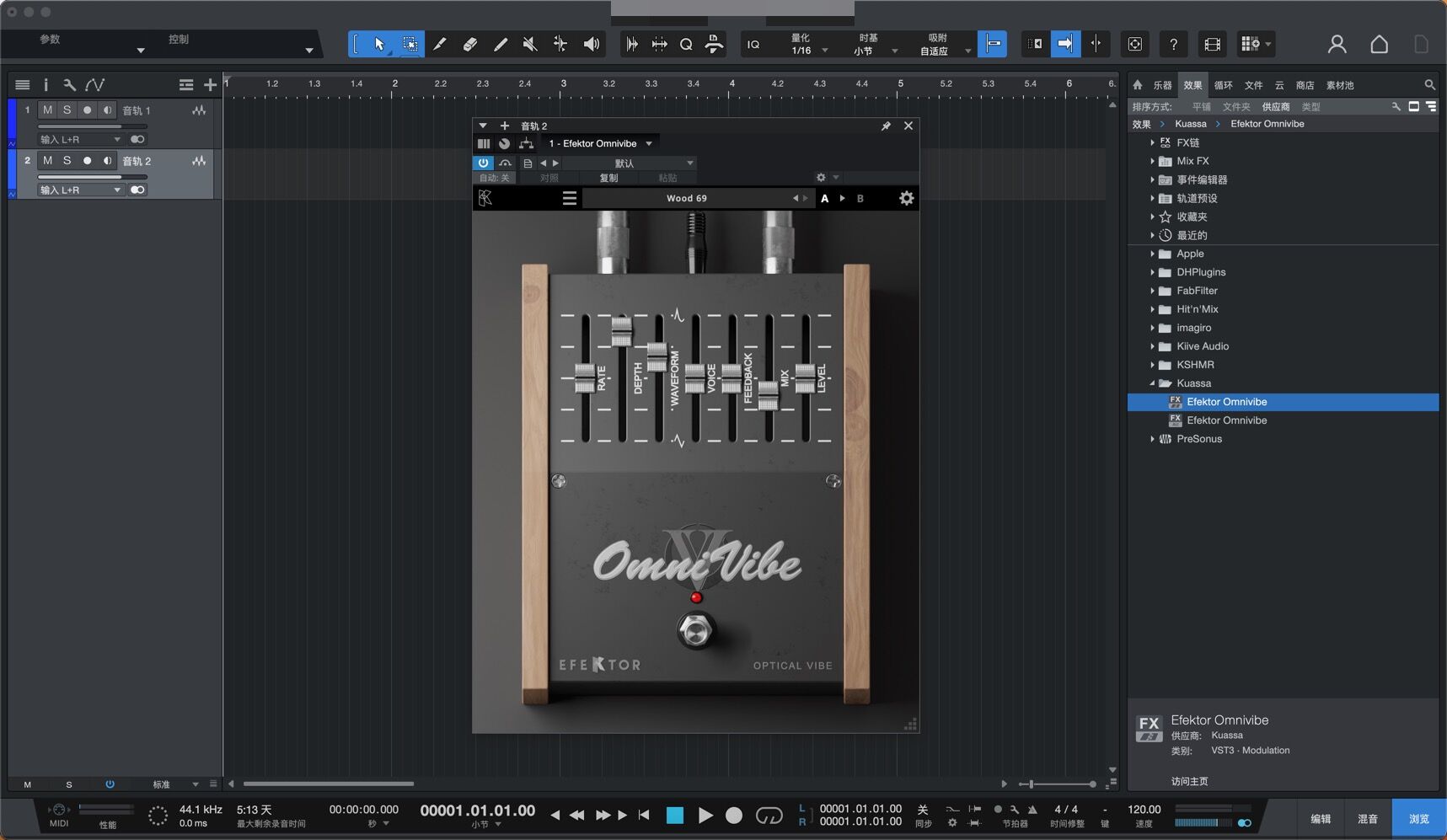Click the OmniVibe MIX slider handle
The image size is (1447, 840).
tap(768, 395)
